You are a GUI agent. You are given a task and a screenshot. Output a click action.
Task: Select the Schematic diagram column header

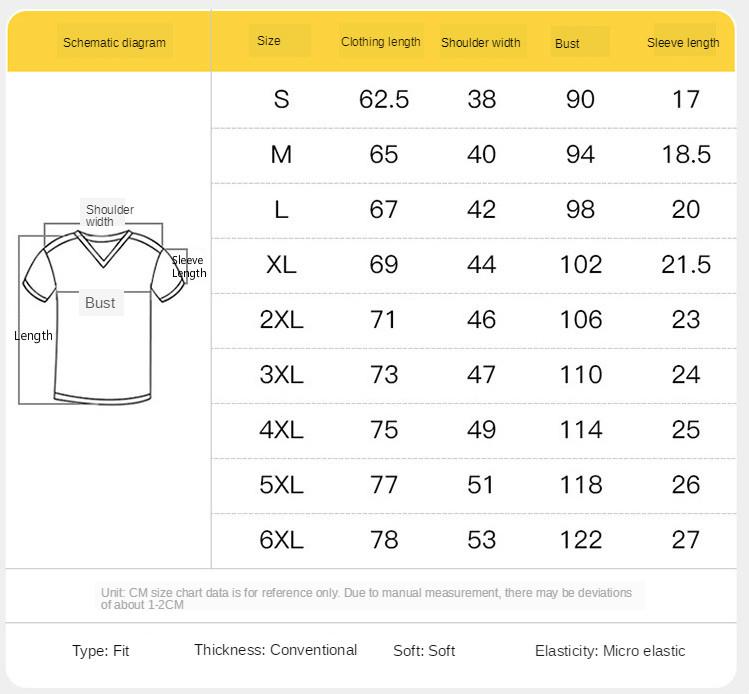[114, 43]
